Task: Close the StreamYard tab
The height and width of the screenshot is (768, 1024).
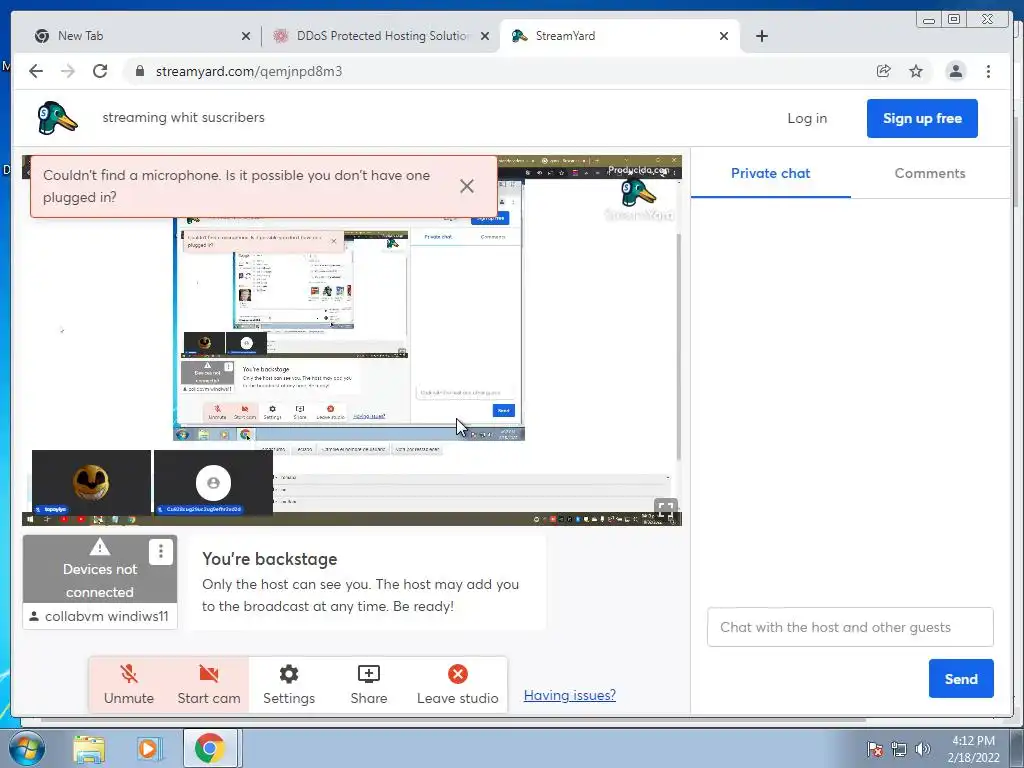Action: coord(724,37)
